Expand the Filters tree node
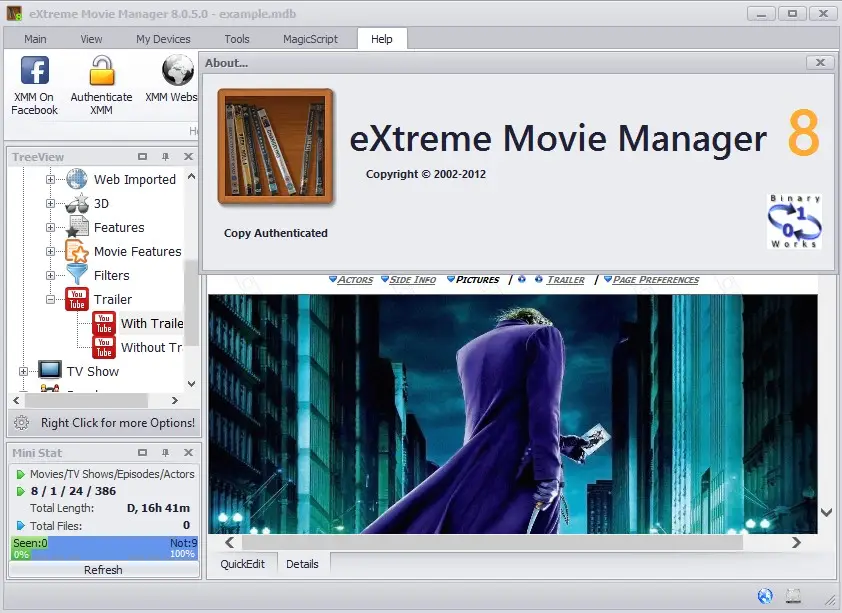 [50, 275]
